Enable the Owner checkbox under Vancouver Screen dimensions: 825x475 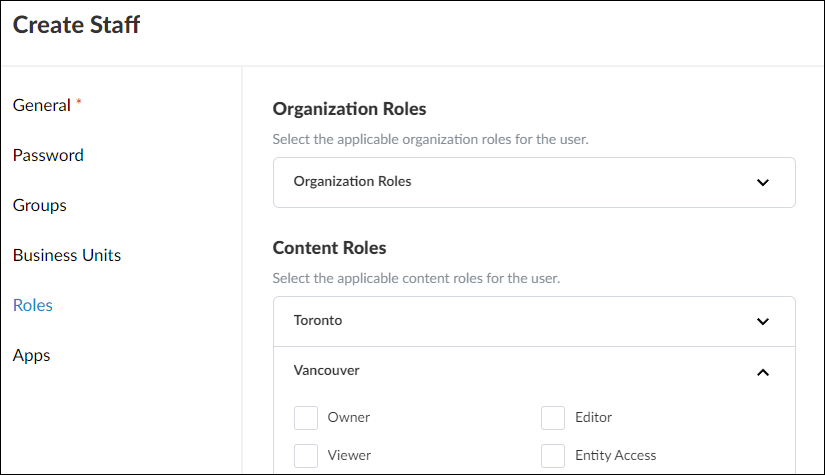pyautogui.click(x=306, y=417)
